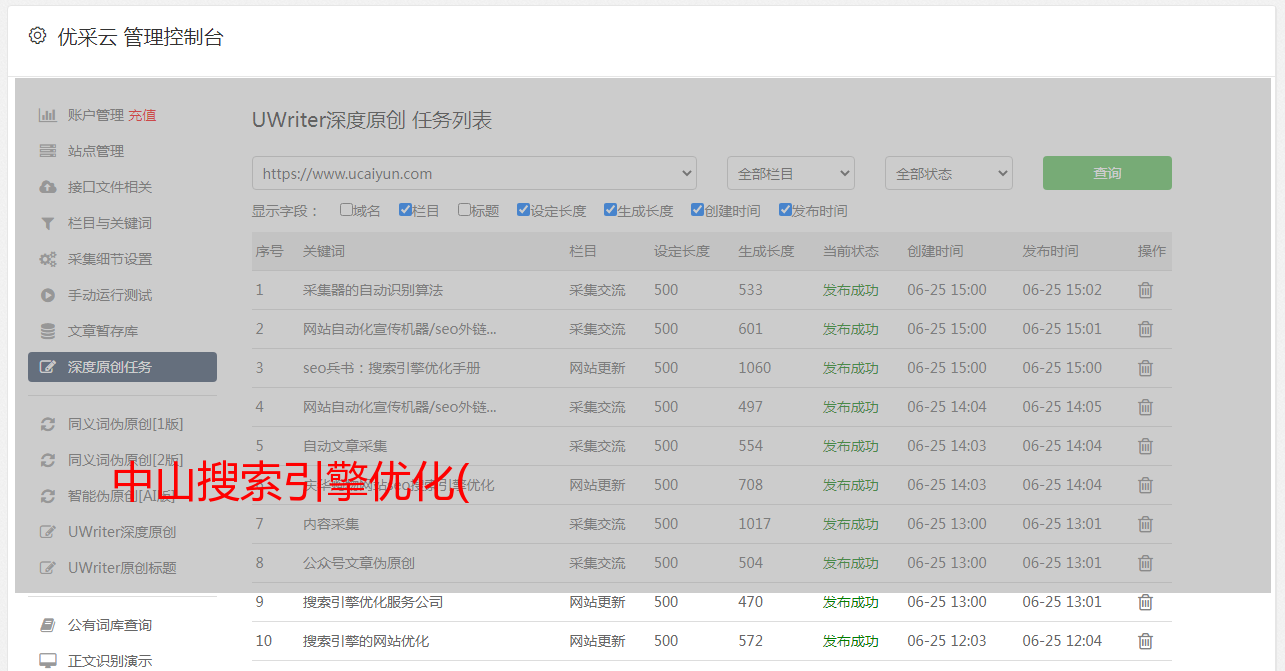The width and height of the screenshot is (1285, 671).
Task: Open UWriter原创标题 sidebar link
Action: coord(122,568)
